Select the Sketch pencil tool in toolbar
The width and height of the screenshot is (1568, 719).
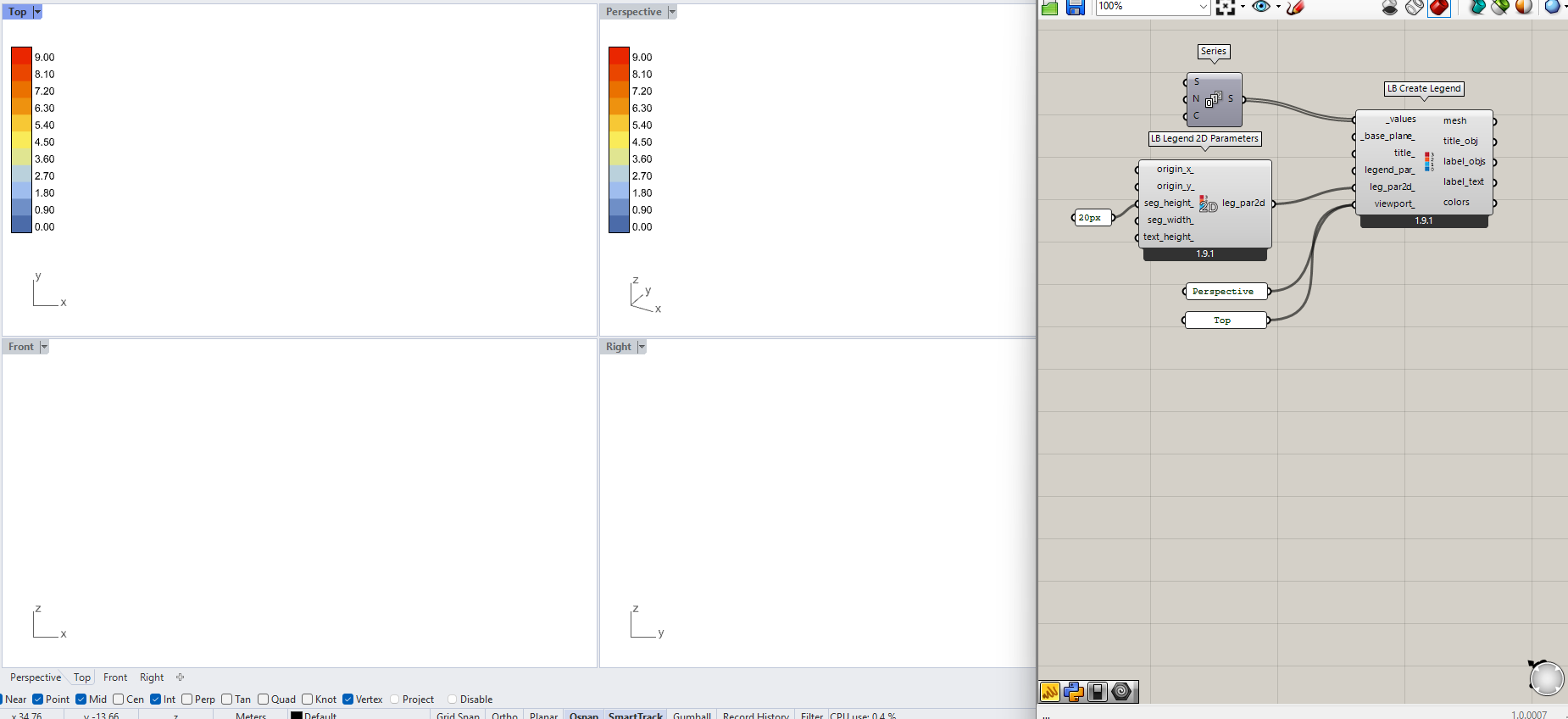pyautogui.click(x=1295, y=8)
